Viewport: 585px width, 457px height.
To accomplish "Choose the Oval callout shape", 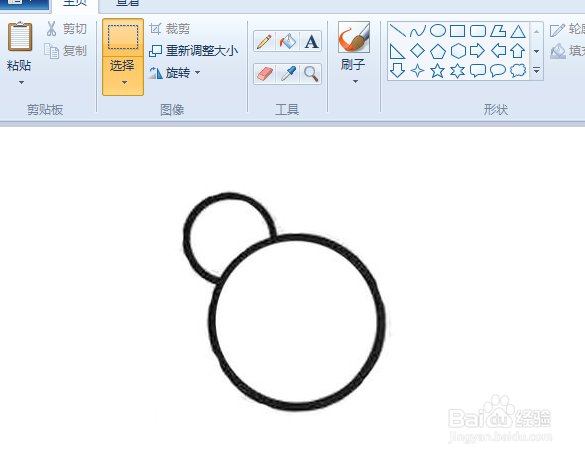I will [x=498, y=70].
